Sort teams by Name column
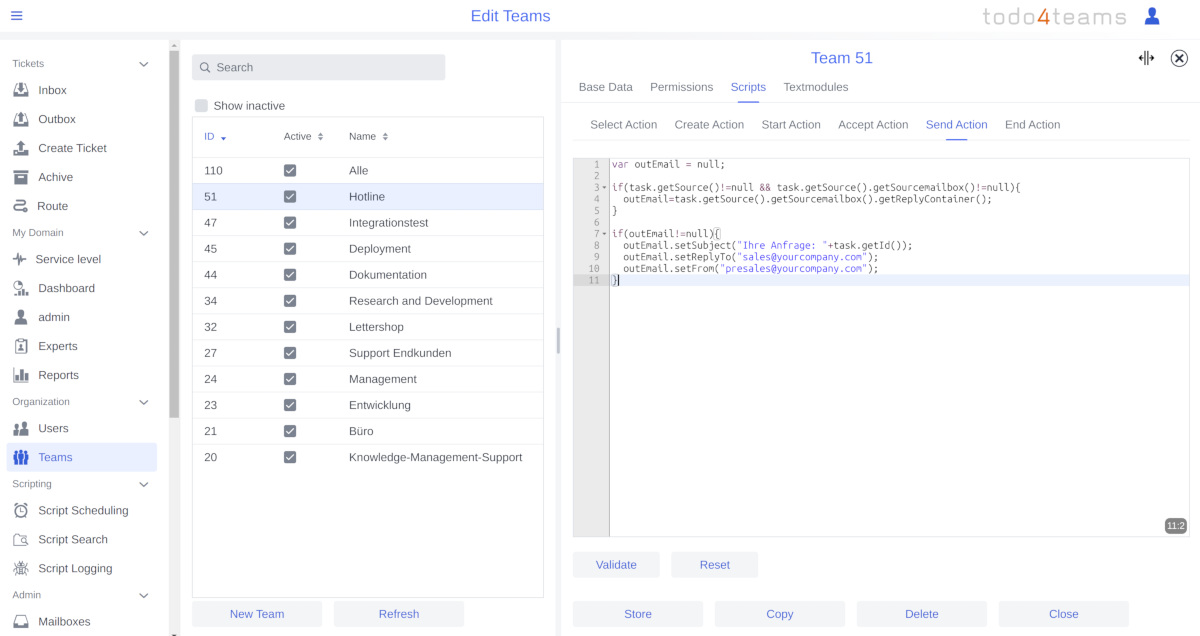Viewport: 1200px width, 636px height. pyautogui.click(x=368, y=137)
